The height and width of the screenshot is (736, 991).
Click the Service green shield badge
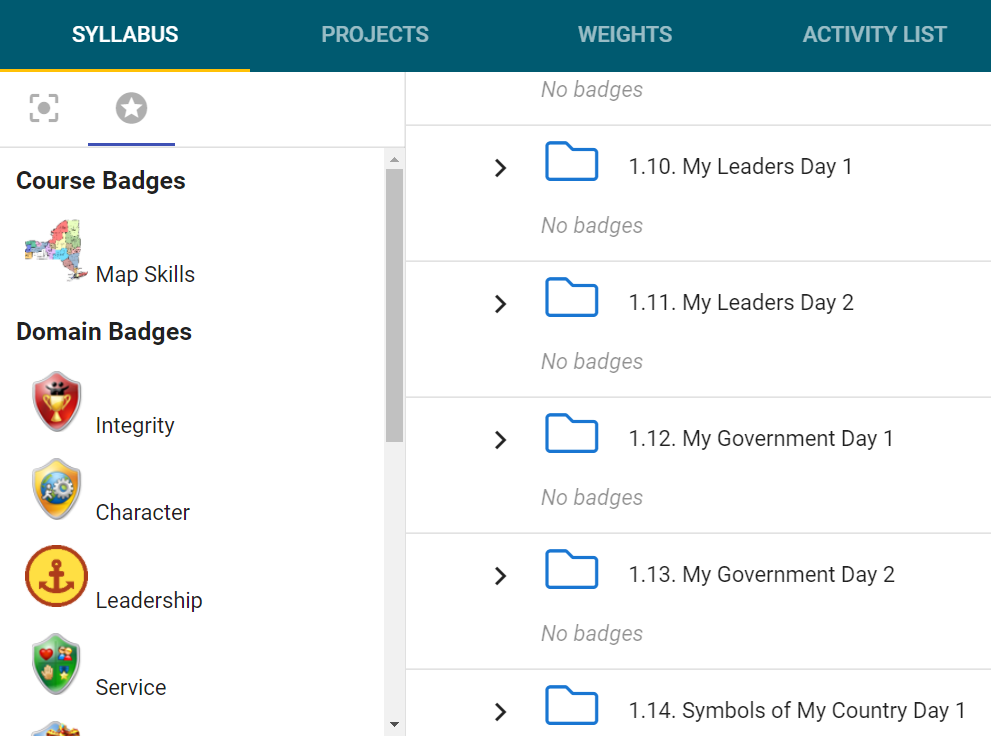57,664
